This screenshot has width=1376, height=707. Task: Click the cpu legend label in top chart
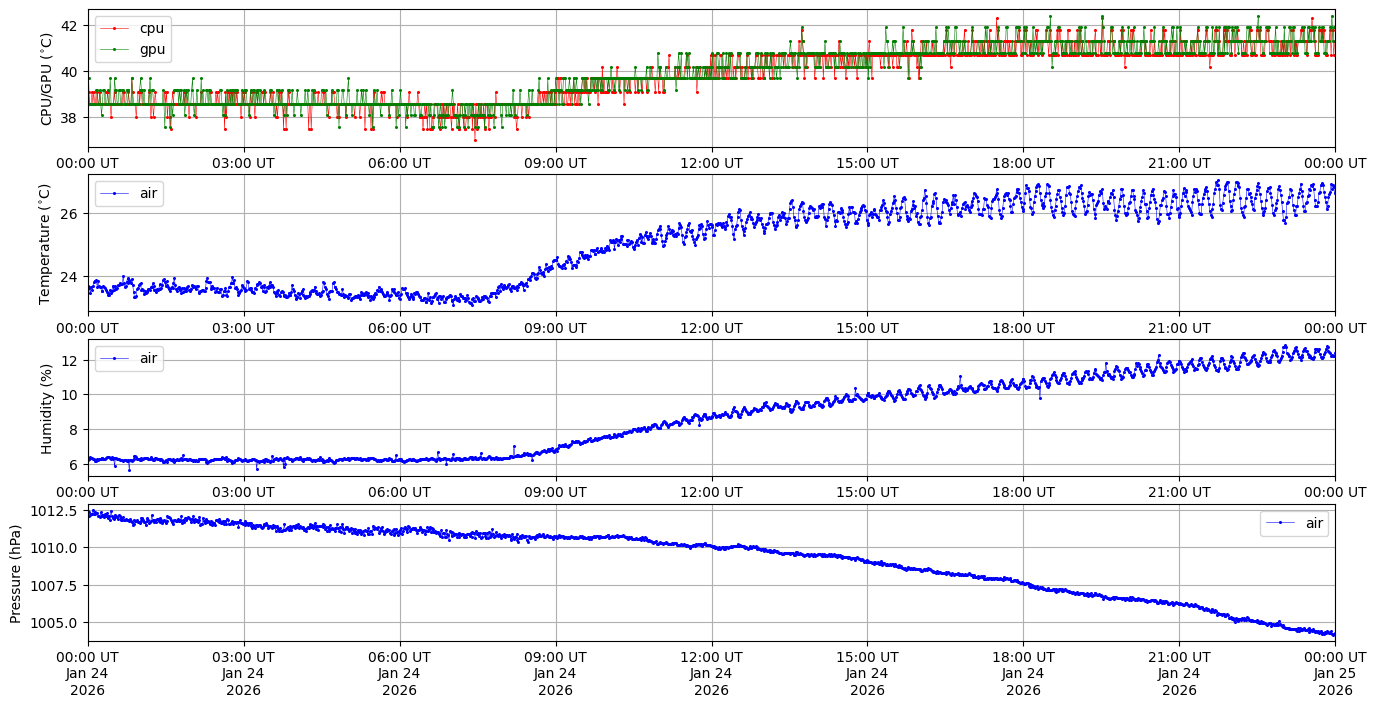click(x=151, y=28)
